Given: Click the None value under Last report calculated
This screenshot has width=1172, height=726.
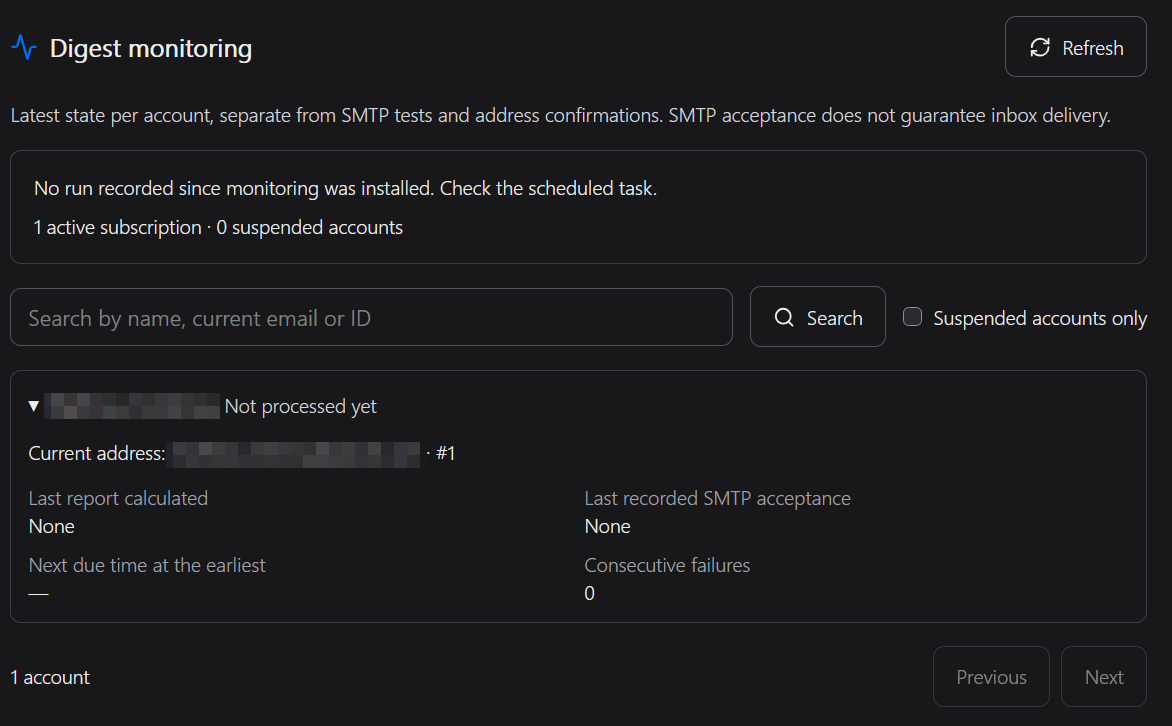Looking at the screenshot, I should tap(52, 526).
